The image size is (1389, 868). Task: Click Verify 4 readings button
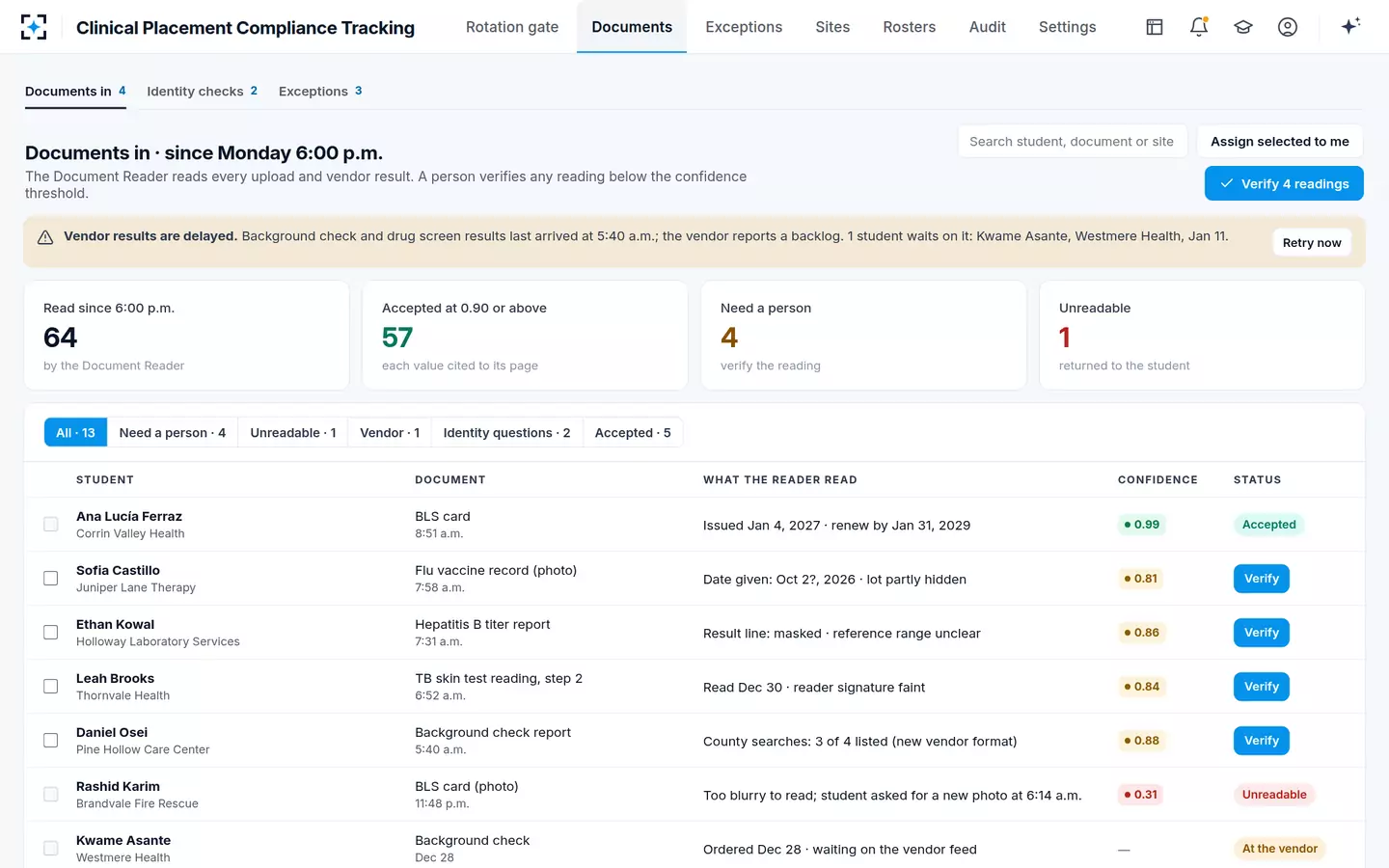pyautogui.click(x=1284, y=183)
